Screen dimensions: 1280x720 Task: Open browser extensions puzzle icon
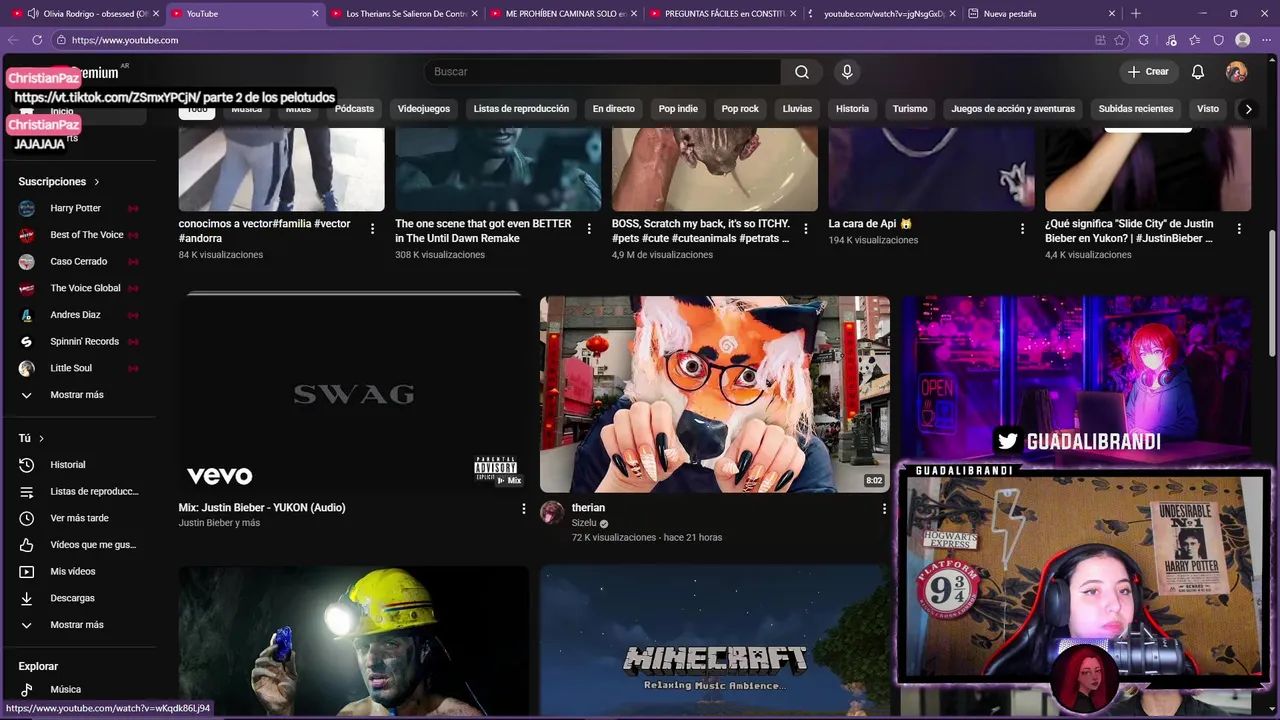[x=1143, y=40]
